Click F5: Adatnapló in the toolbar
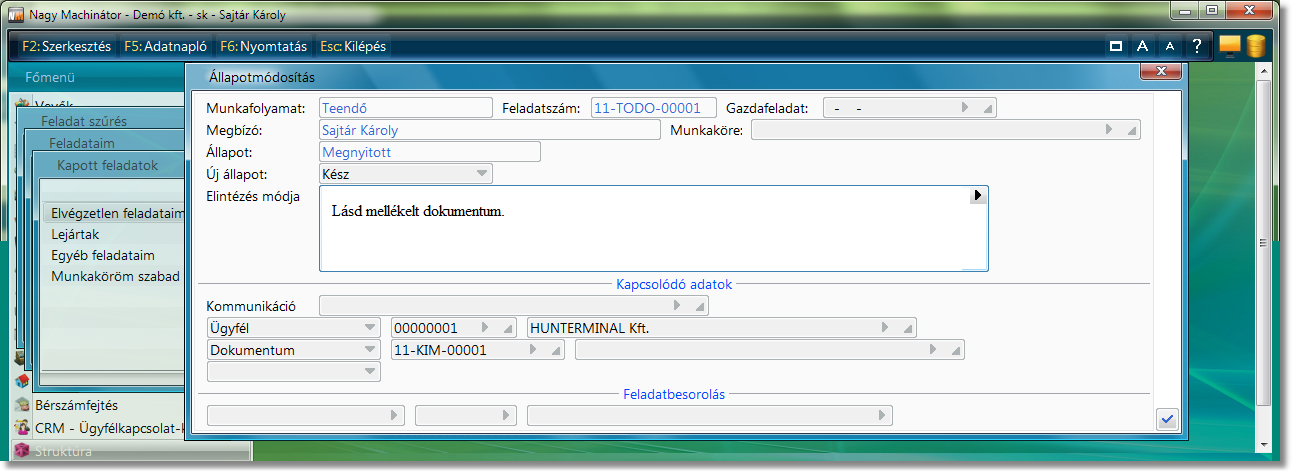This screenshot has width=1292, height=473. point(166,46)
